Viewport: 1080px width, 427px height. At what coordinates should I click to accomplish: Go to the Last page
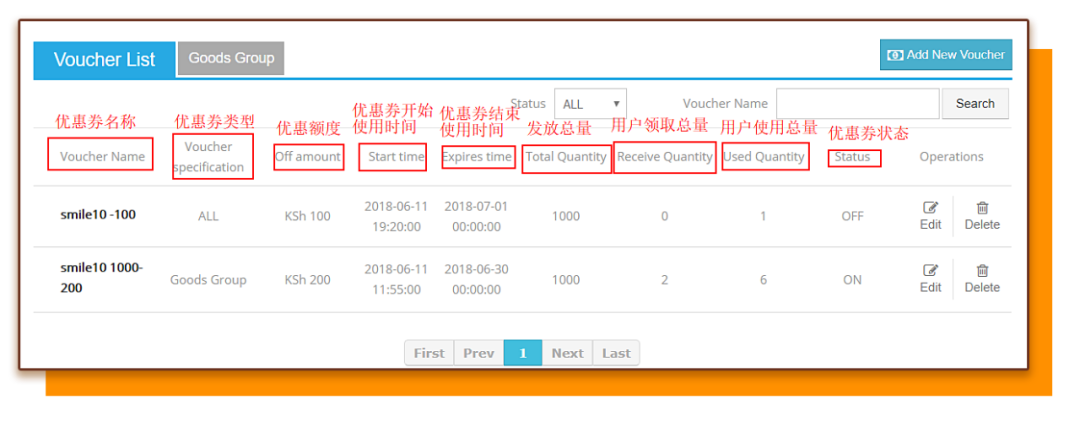pyautogui.click(x=616, y=353)
